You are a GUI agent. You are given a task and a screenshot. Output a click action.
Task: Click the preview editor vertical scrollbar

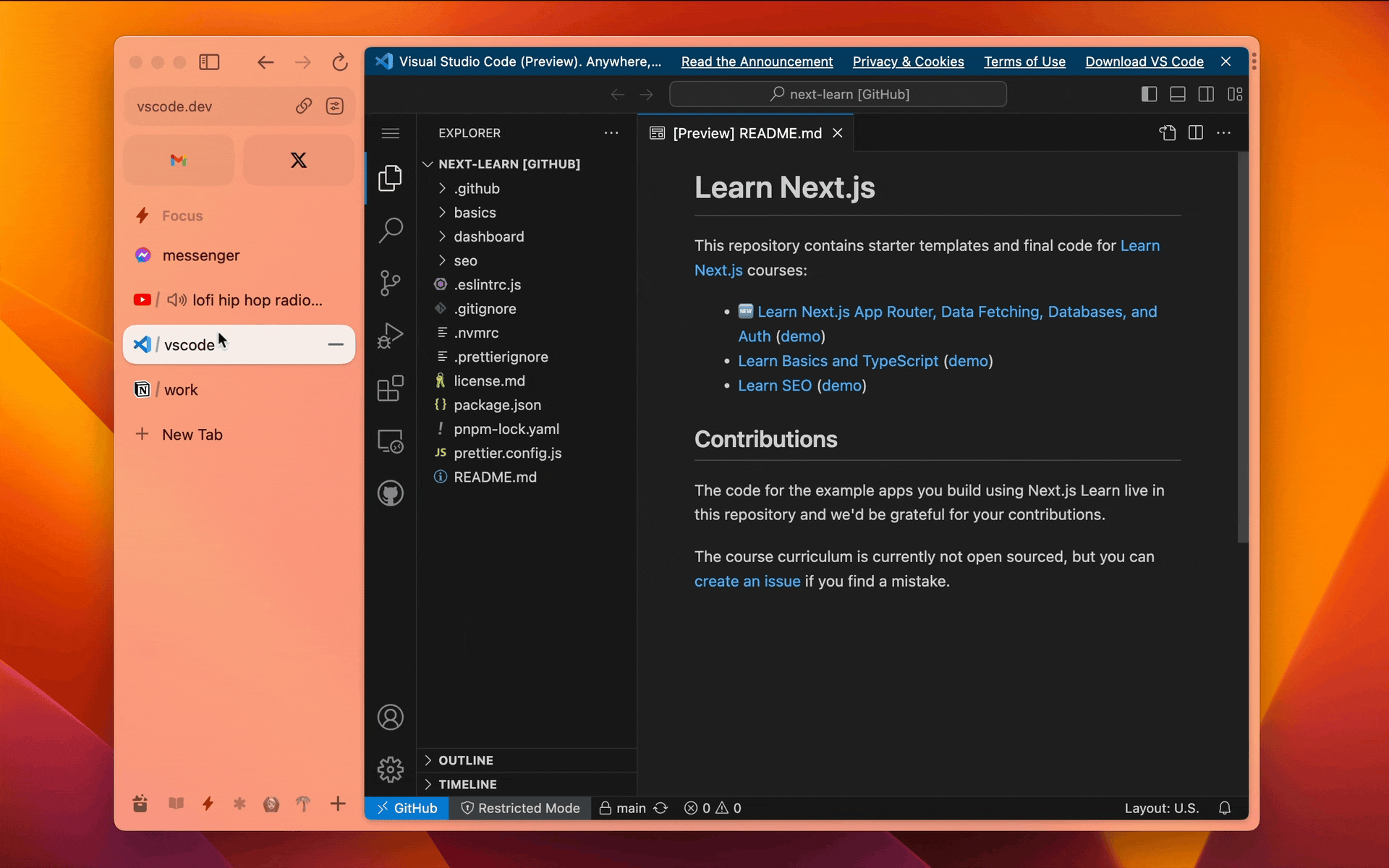coord(1243,347)
